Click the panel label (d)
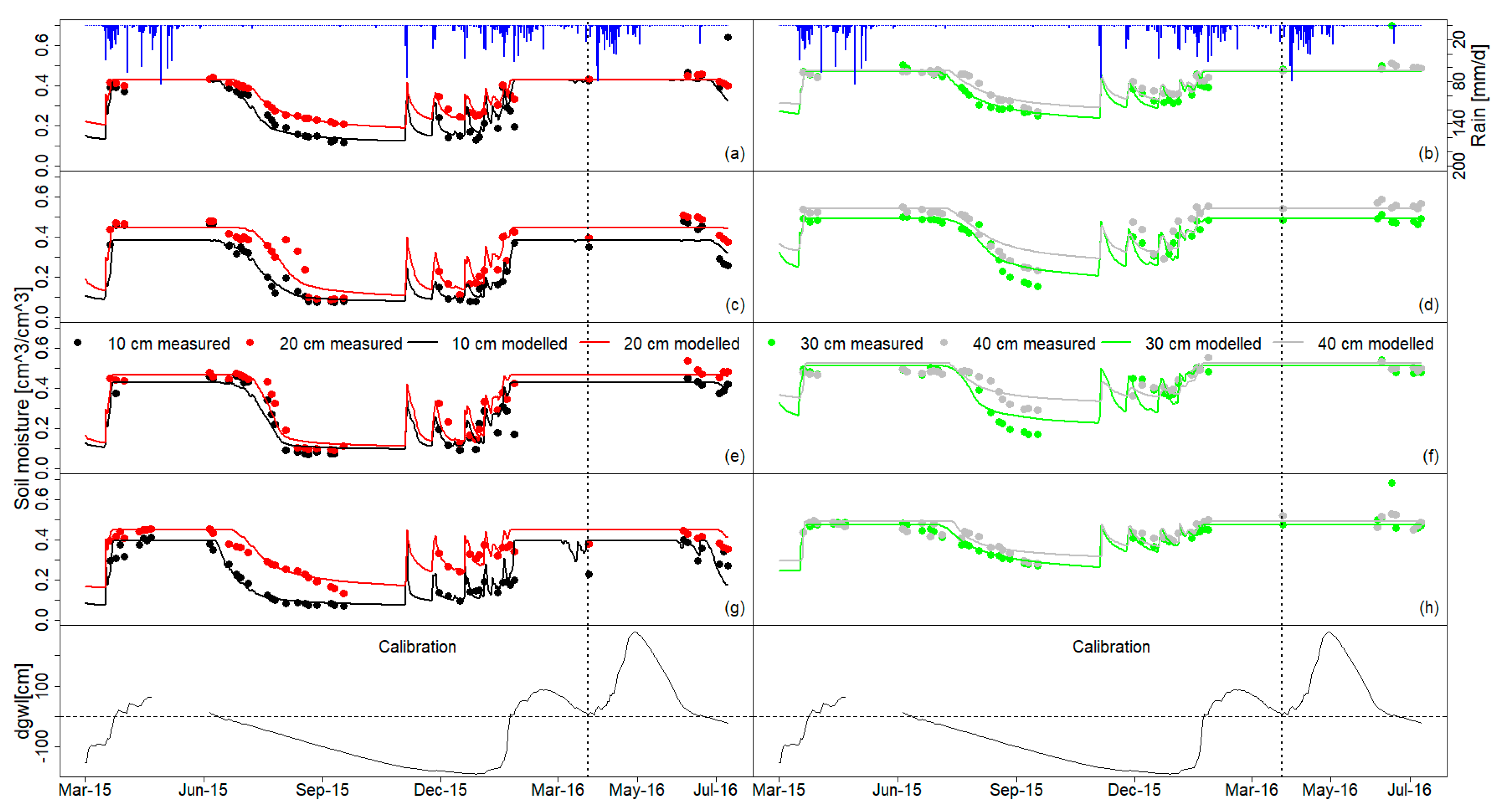This screenshot has height=812, width=1500. click(x=1428, y=305)
